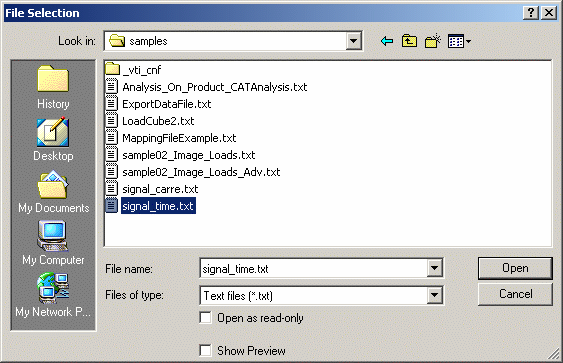Image resolution: width=563 pixels, height=363 pixels.
Task: Click the signal_time.txt file icon
Action: [112, 206]
